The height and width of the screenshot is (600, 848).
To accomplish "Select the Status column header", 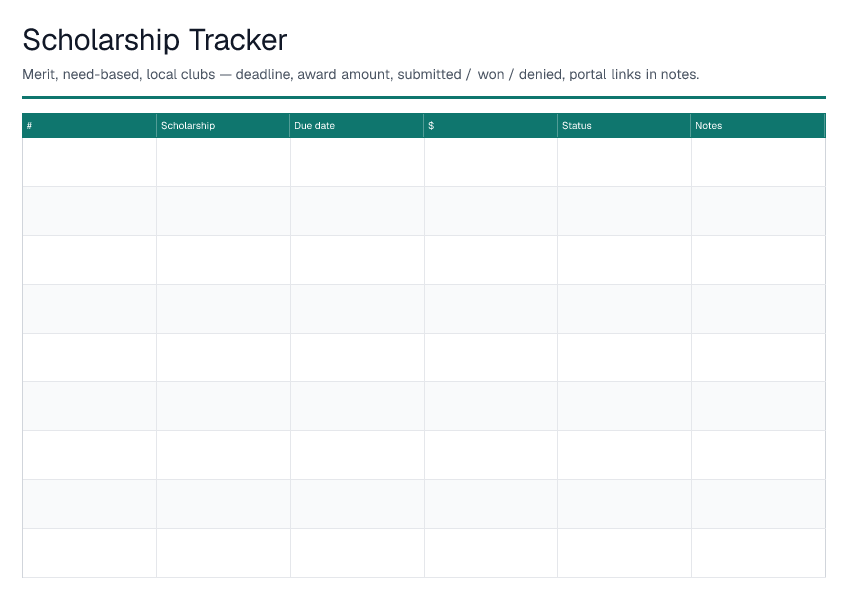I will (624, 126).
